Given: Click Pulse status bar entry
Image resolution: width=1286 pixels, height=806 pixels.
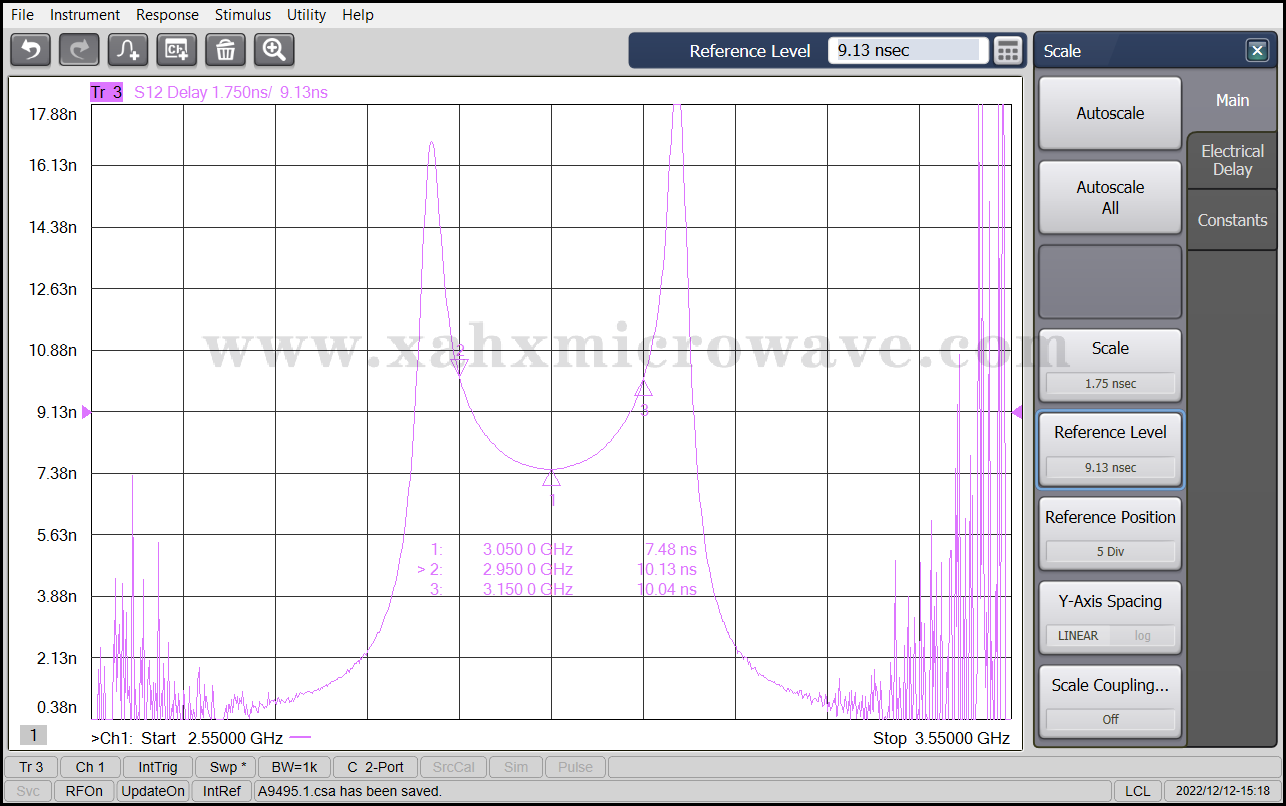Looking at the screenshot, I should click(x=575, y=767).
